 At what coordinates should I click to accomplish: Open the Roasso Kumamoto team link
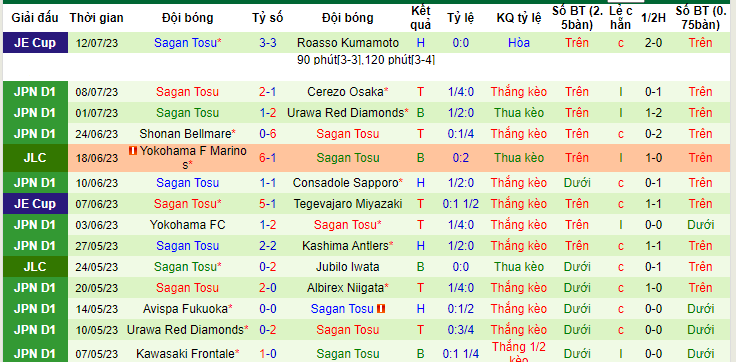tap(348, 43)
